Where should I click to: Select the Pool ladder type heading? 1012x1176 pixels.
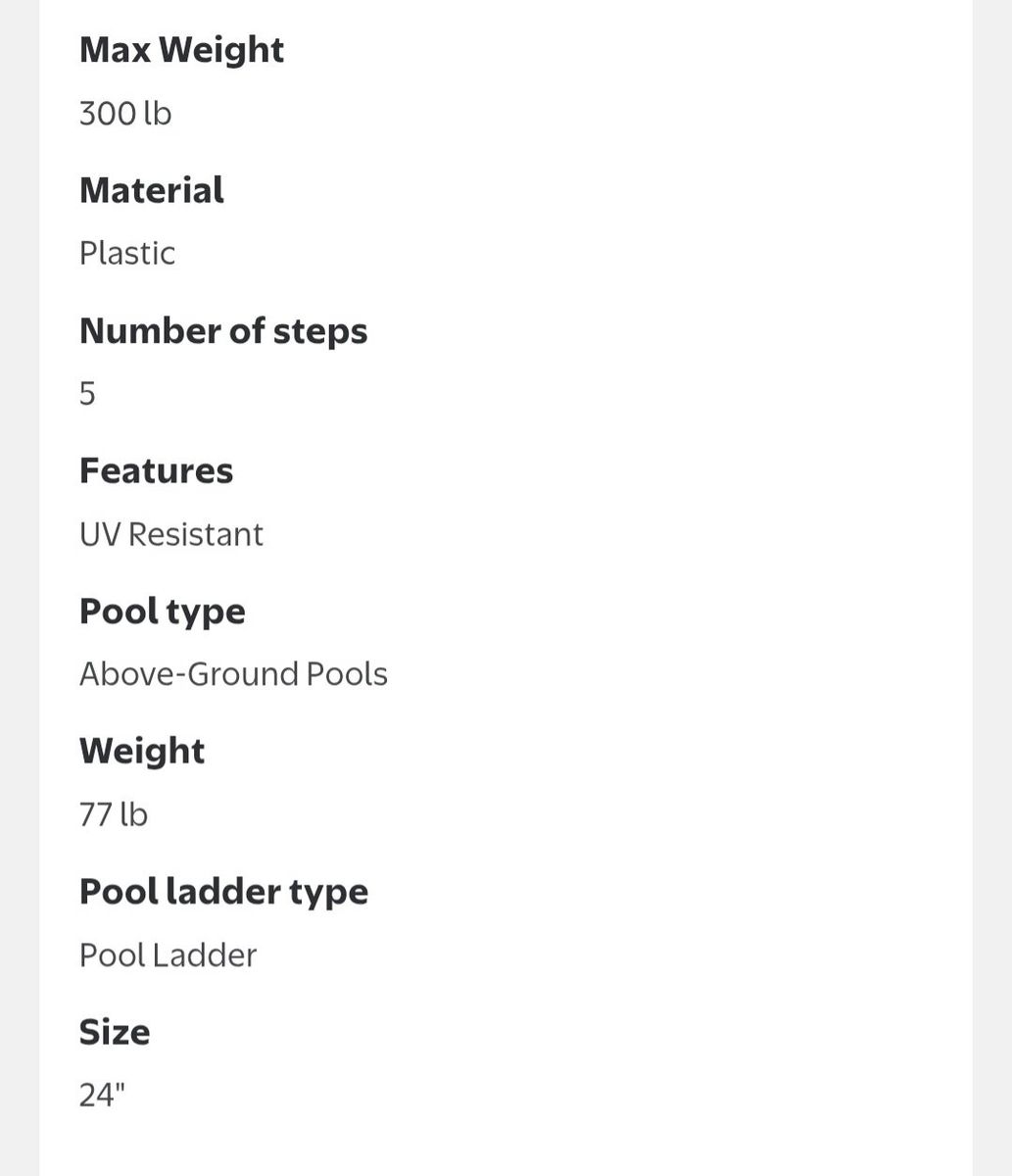223,892
